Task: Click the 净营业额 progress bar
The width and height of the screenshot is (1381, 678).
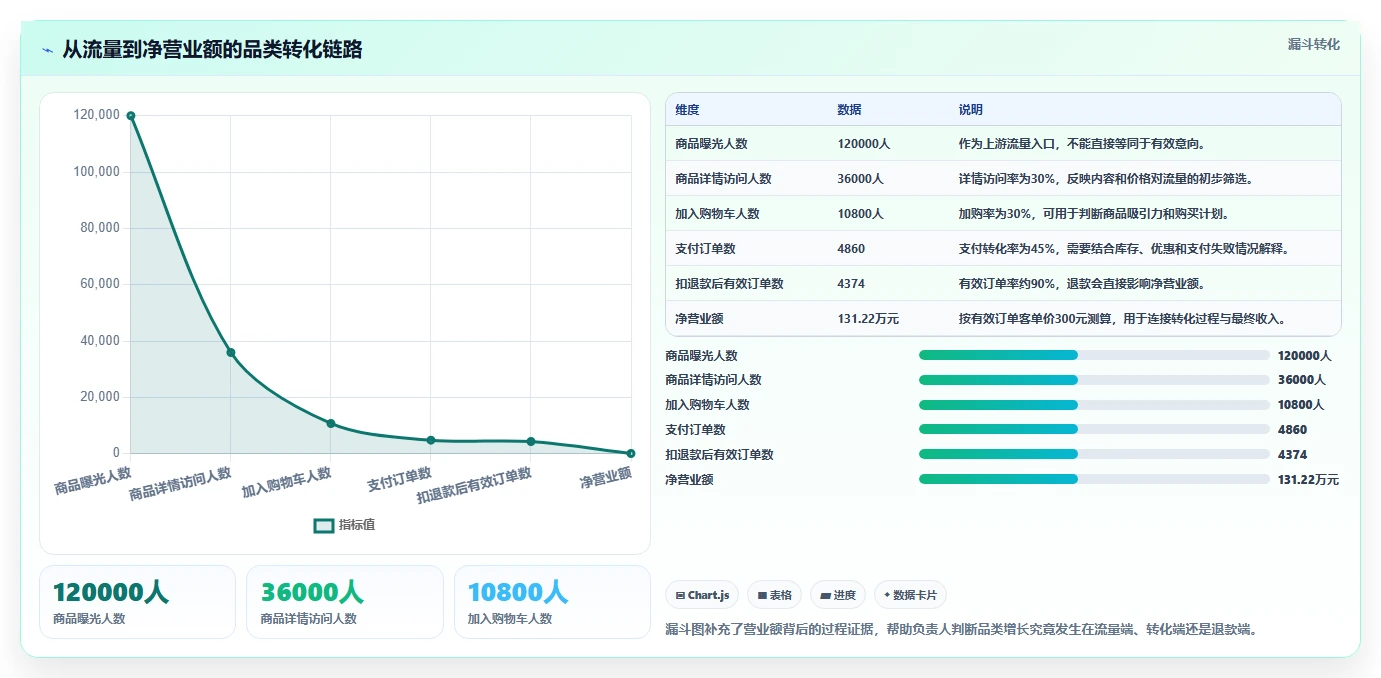Action: (1094, 479)
